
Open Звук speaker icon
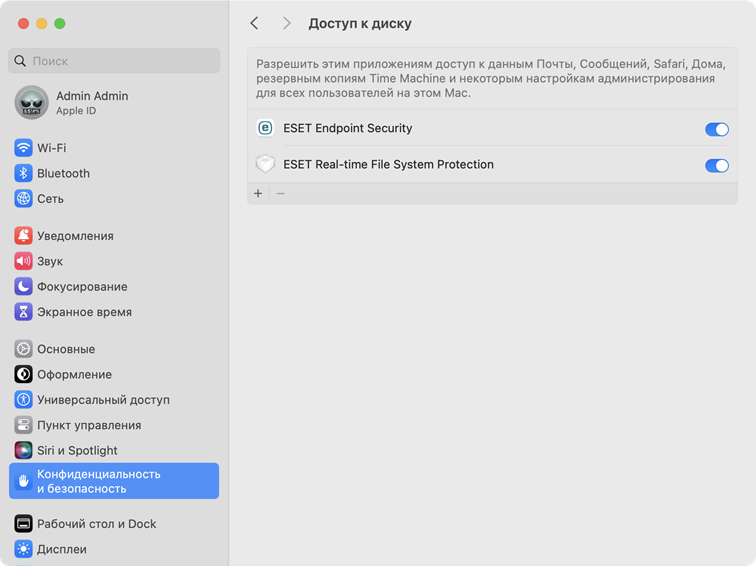pyautogui.click(x=23, y=261)
